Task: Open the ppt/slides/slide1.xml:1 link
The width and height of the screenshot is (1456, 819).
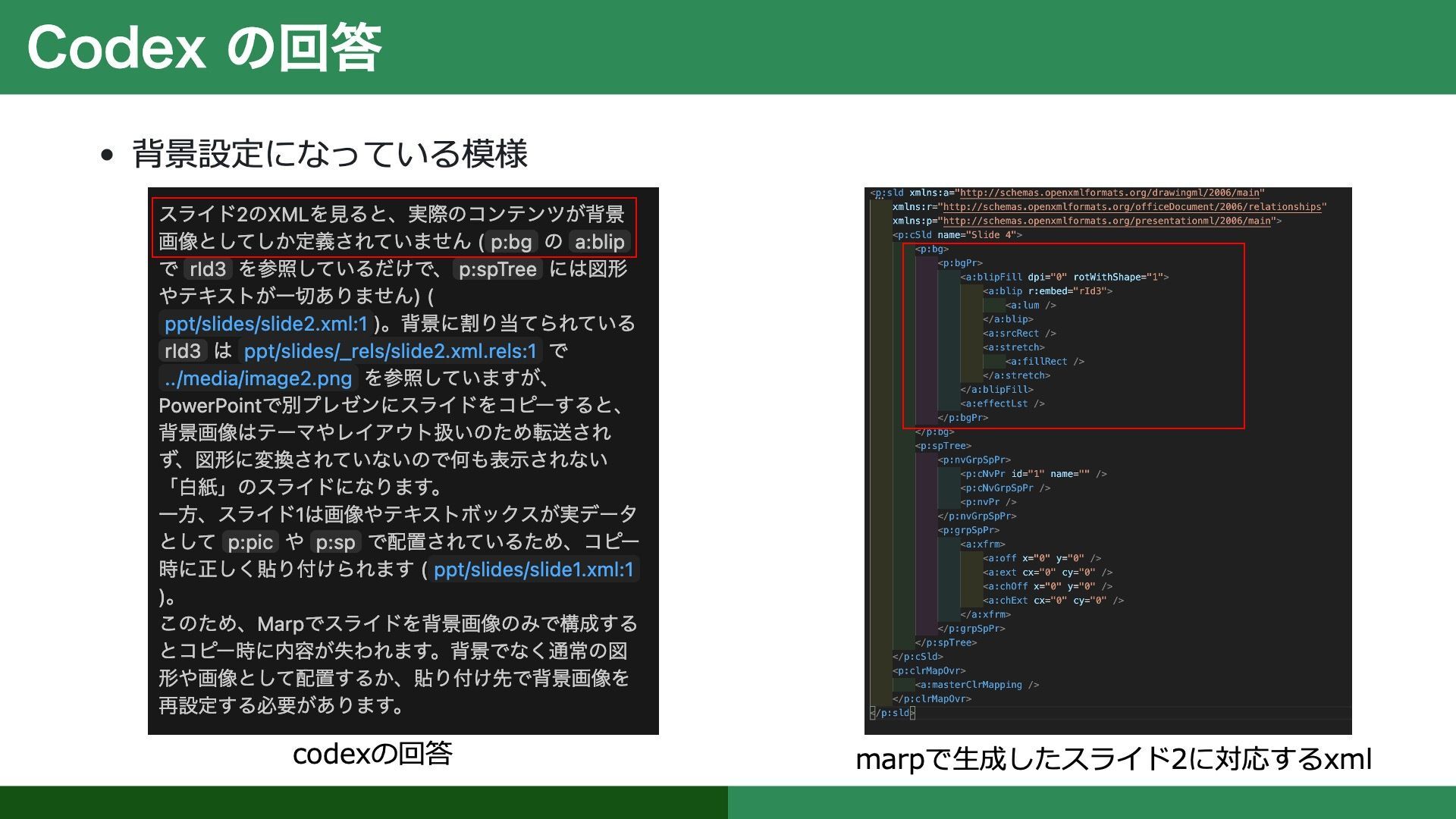Action: click(533, 570)
